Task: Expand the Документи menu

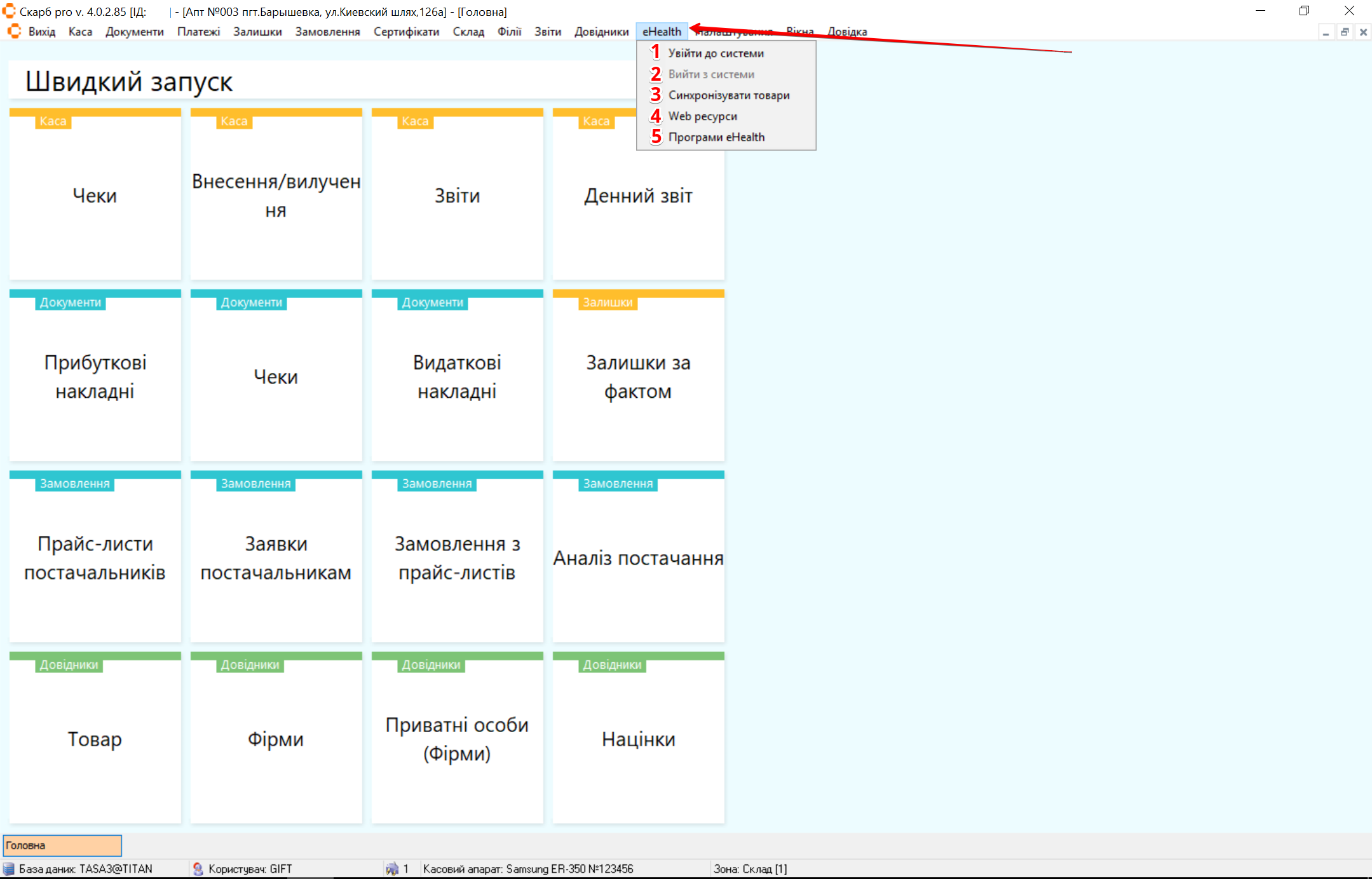Action: 134,32
